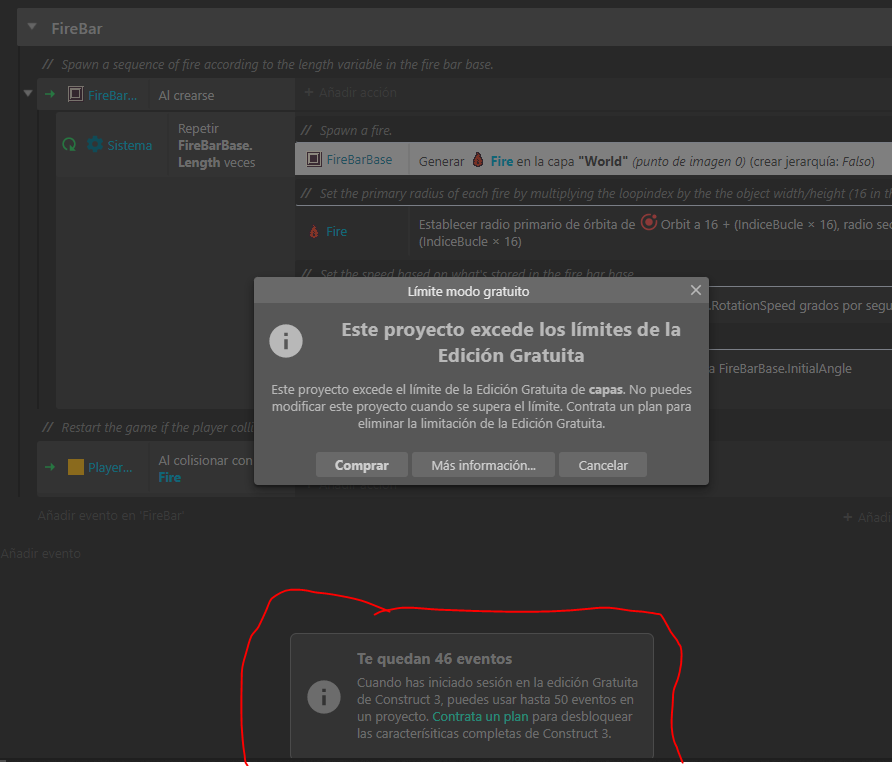Click the Te quedan 46 eventos heading

coord(435,659)
